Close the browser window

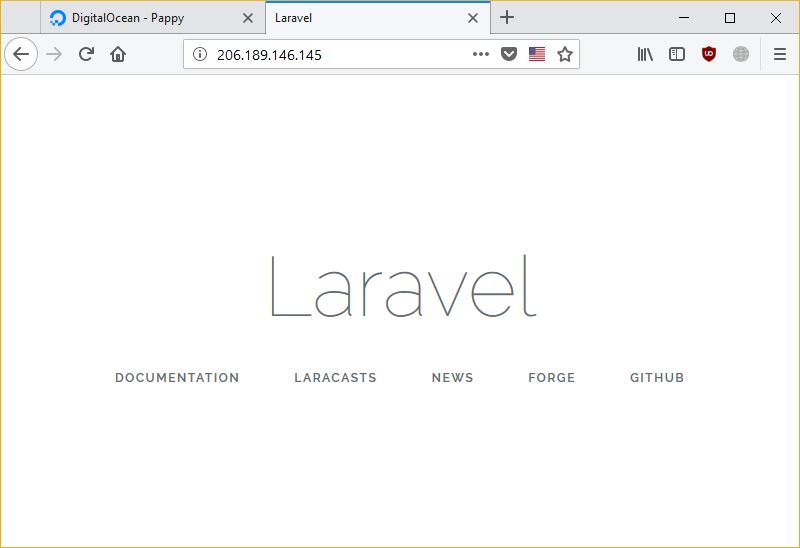(x=776, y=18)
